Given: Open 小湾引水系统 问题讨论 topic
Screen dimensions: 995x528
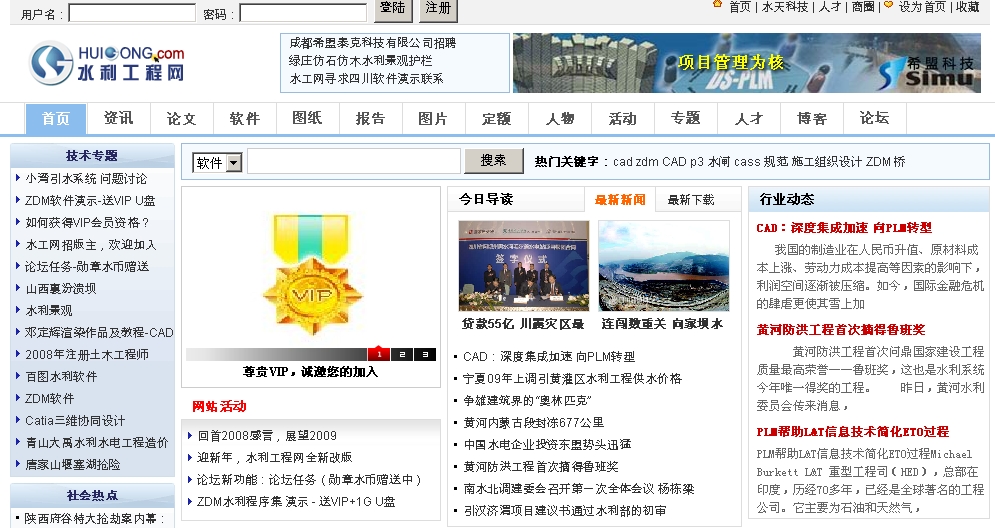Looking at the screenshot, I should click(x=86, y=179).
